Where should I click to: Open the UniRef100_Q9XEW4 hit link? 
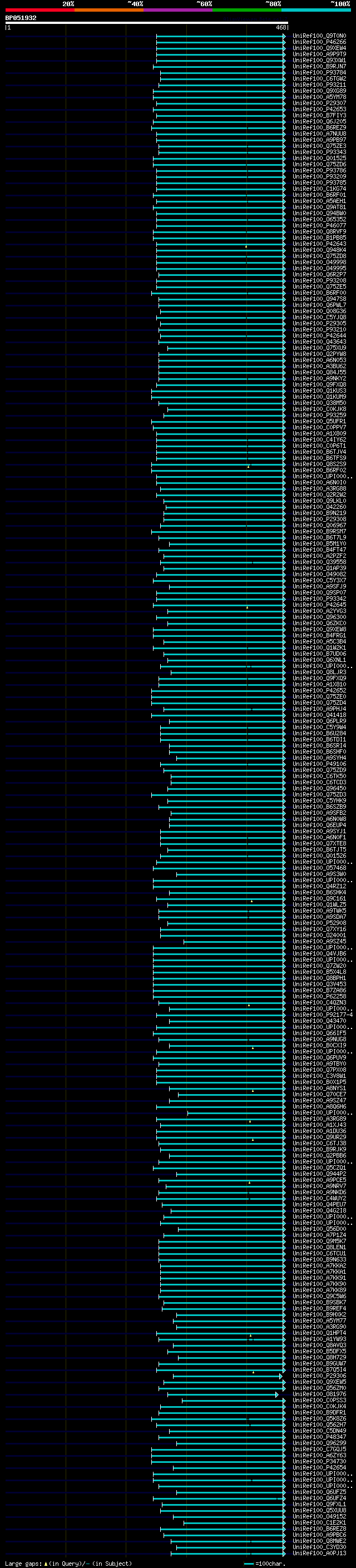(x=319, y=48)
